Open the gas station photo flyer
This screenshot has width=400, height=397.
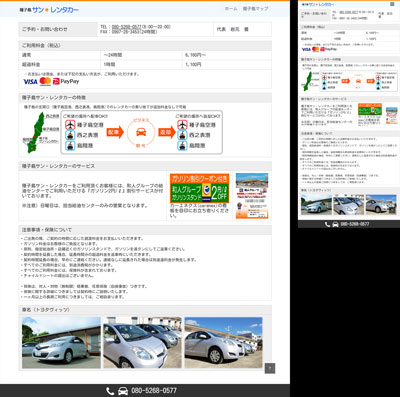(252, 196)
